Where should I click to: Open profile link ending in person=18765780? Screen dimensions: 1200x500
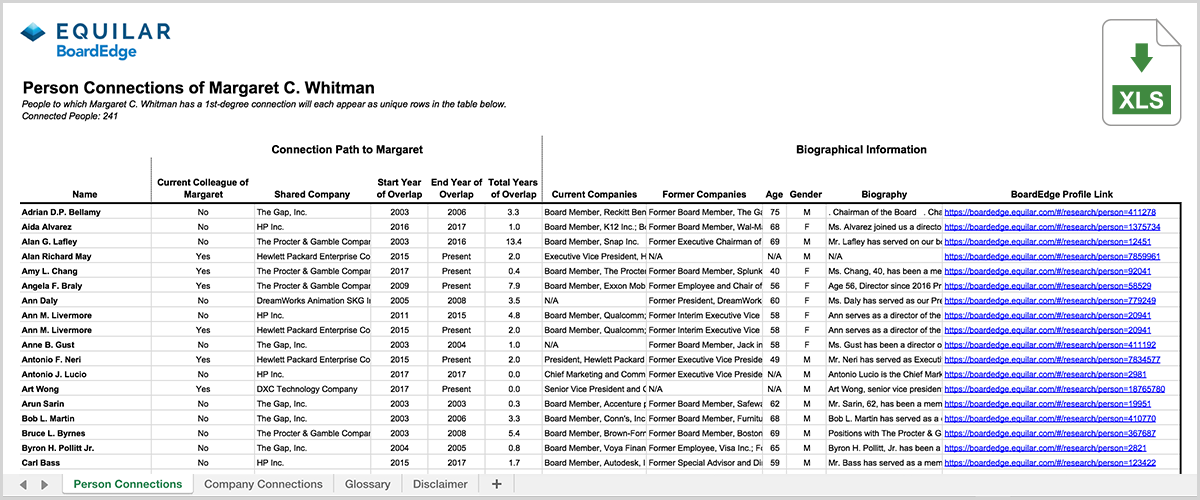point(1055,388)
